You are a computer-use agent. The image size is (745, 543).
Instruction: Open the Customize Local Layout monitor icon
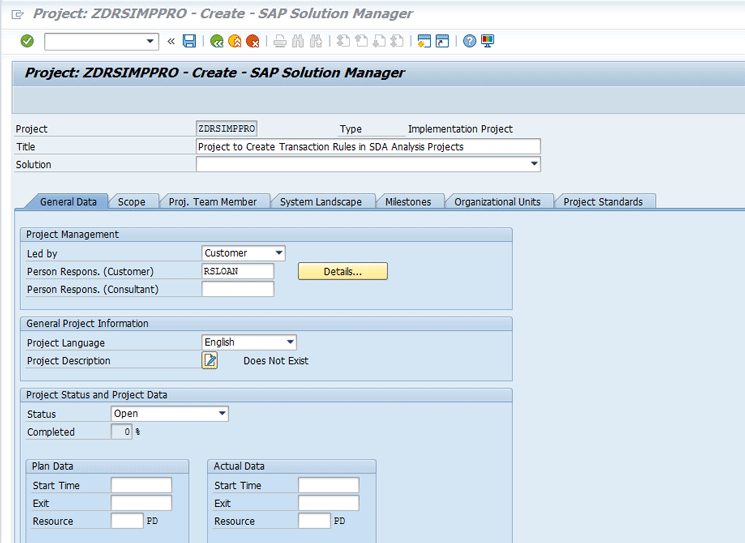(488, 41)
